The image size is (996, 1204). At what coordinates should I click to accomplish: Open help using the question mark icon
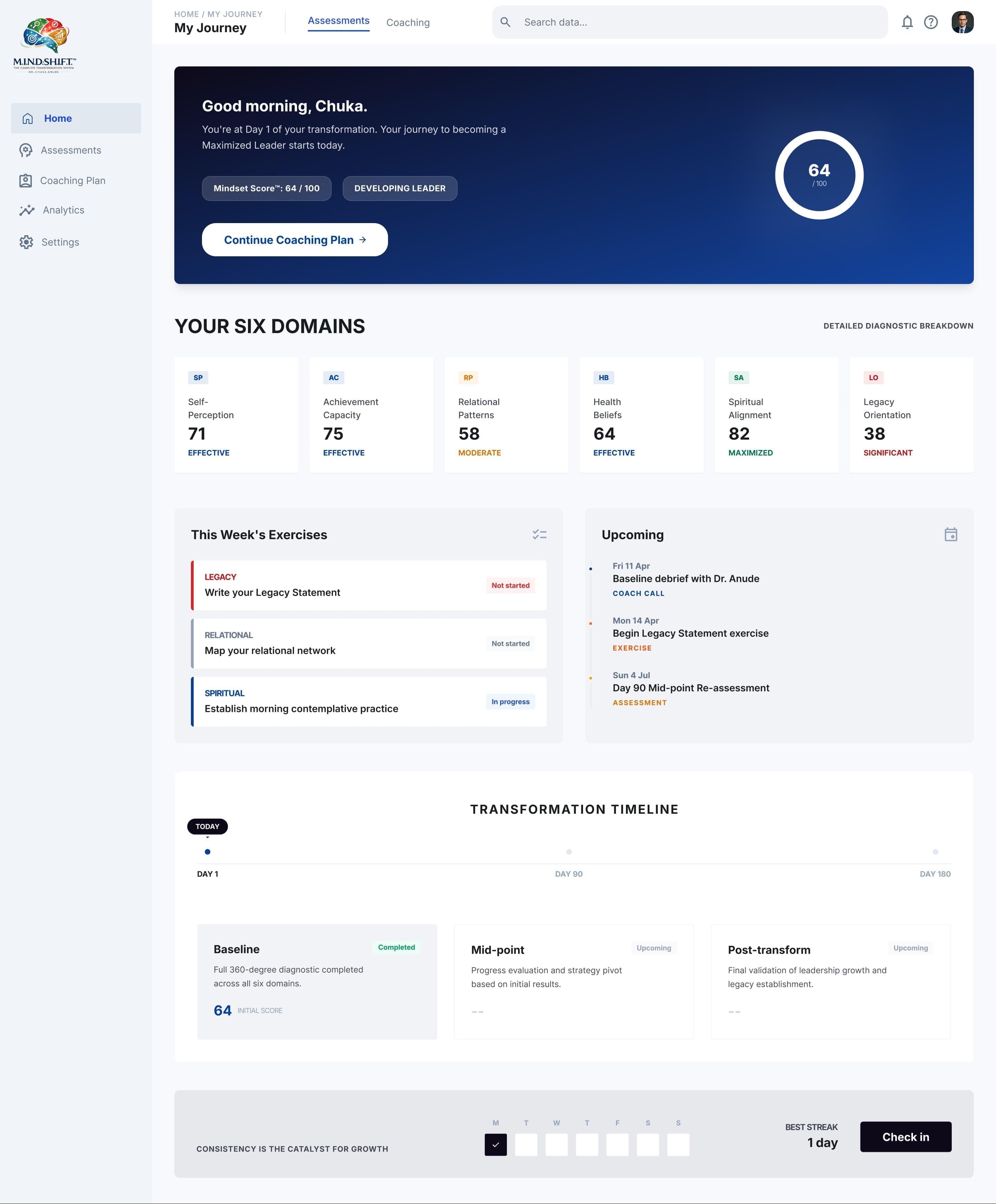tap(931, 22)
